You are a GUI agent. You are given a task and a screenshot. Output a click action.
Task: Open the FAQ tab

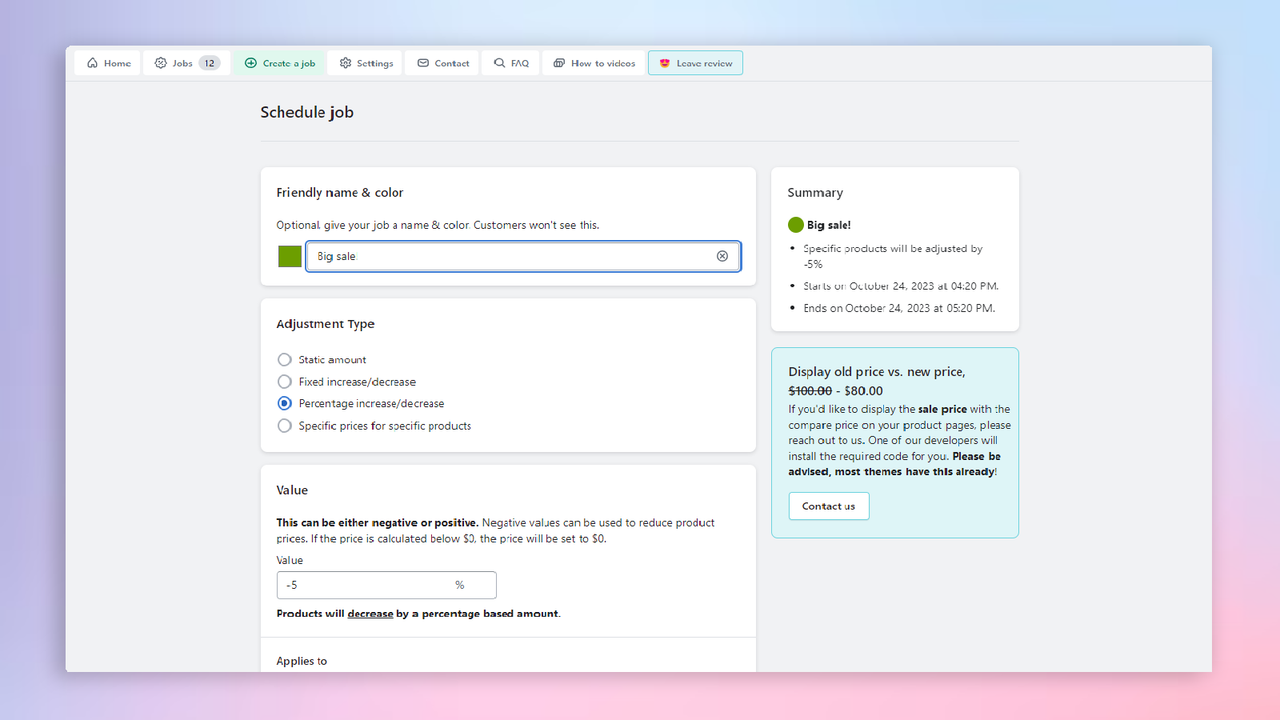(x=511, y=63)
